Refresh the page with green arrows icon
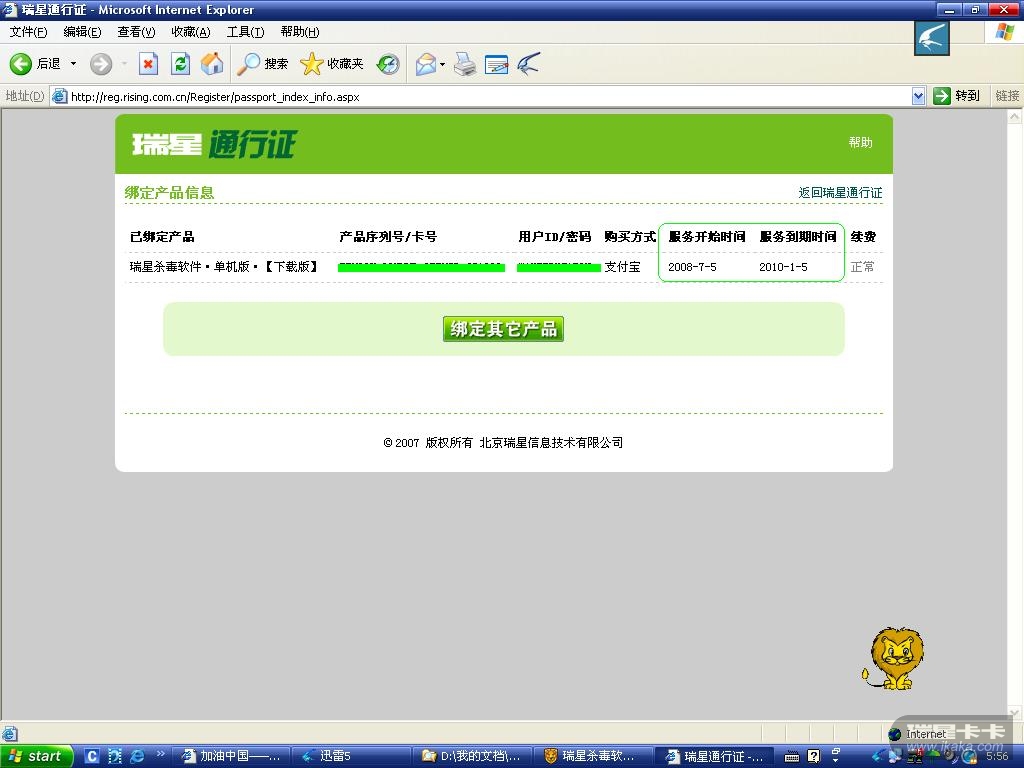The image size is (1024, 768). (180, 63)
